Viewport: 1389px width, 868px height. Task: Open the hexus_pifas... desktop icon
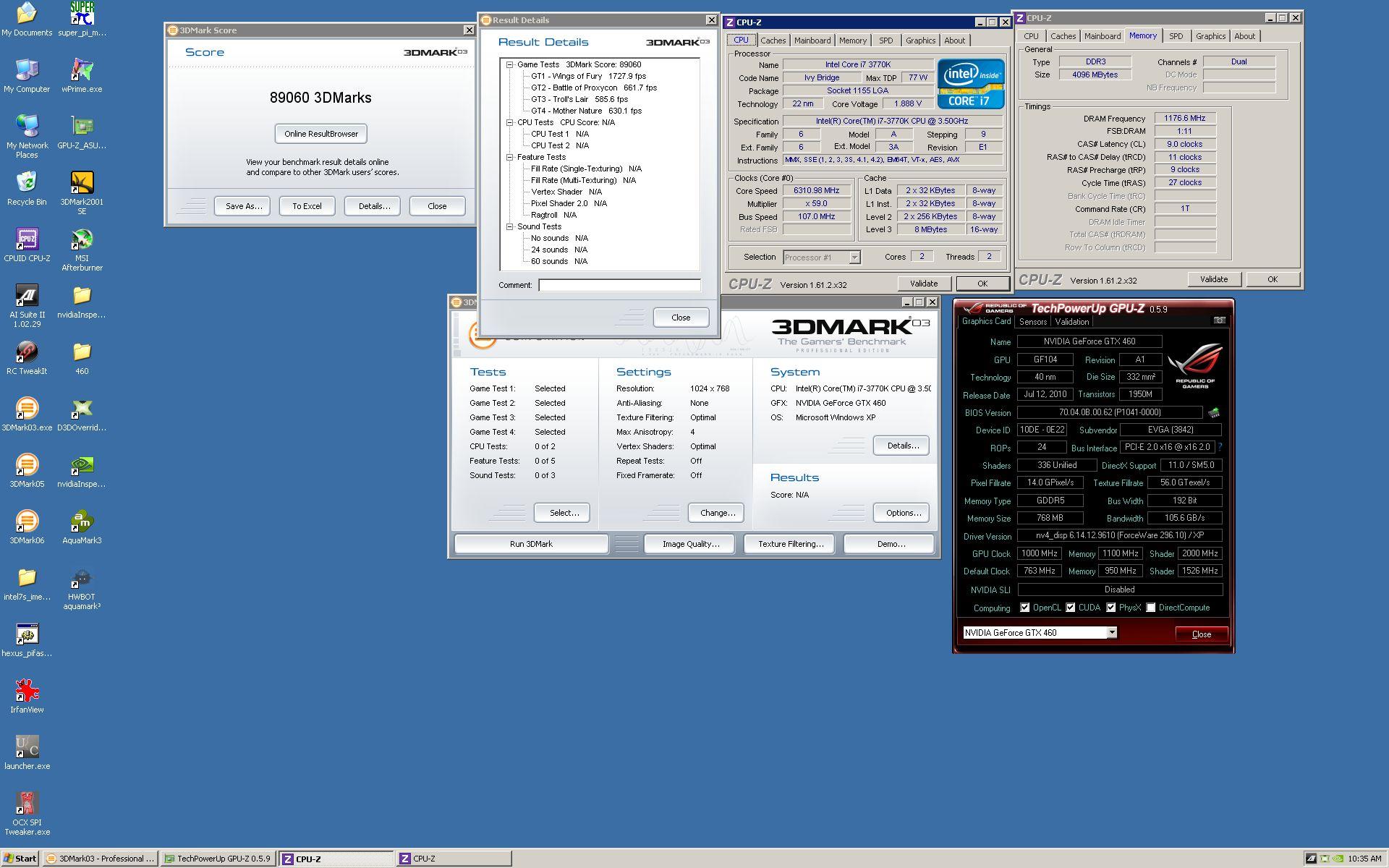pos(27,639)
